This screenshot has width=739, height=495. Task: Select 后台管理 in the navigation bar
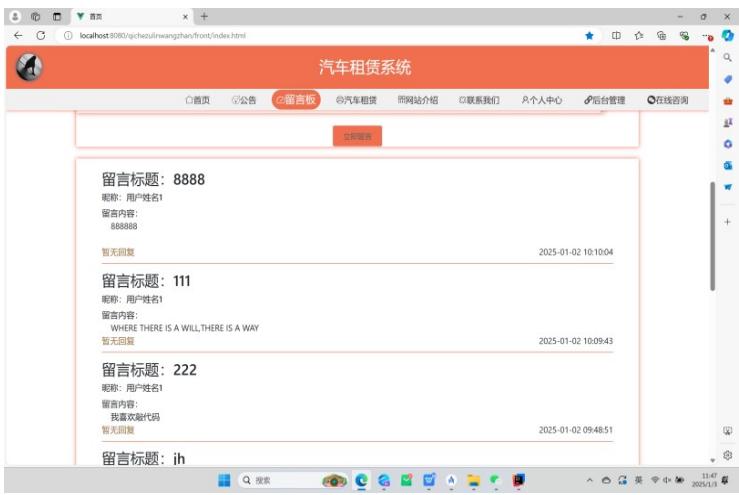click(x=605, y=100)
